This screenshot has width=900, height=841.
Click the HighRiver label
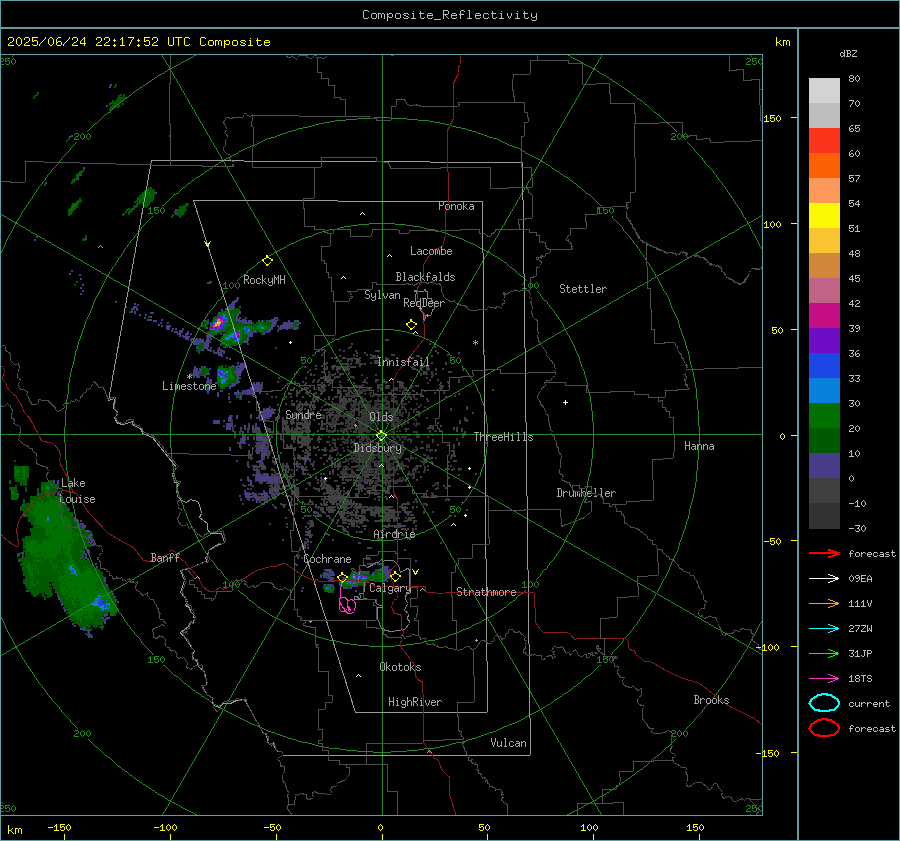coord(415,702)
